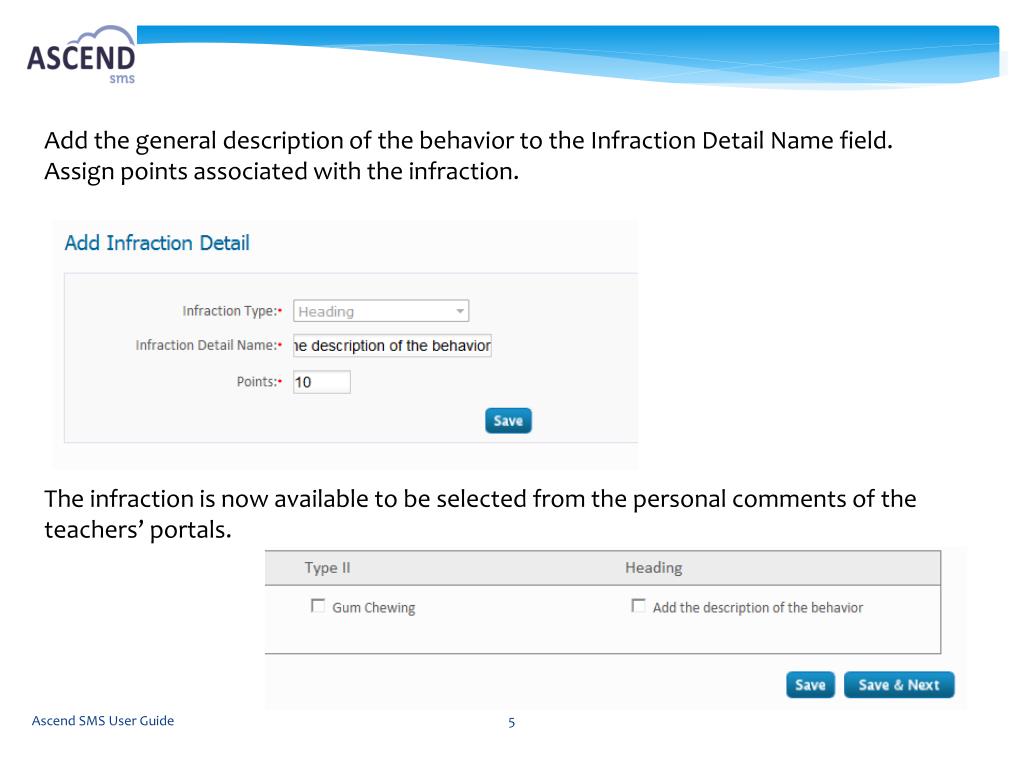Screen dimensions: 1024x768
Task: Click the Points input field showing 10
Action: coord(322,382)
